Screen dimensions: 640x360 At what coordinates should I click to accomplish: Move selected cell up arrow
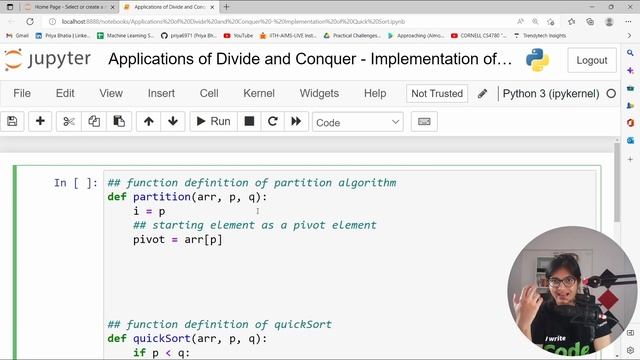pyautogui.click(x=149, y=121)
